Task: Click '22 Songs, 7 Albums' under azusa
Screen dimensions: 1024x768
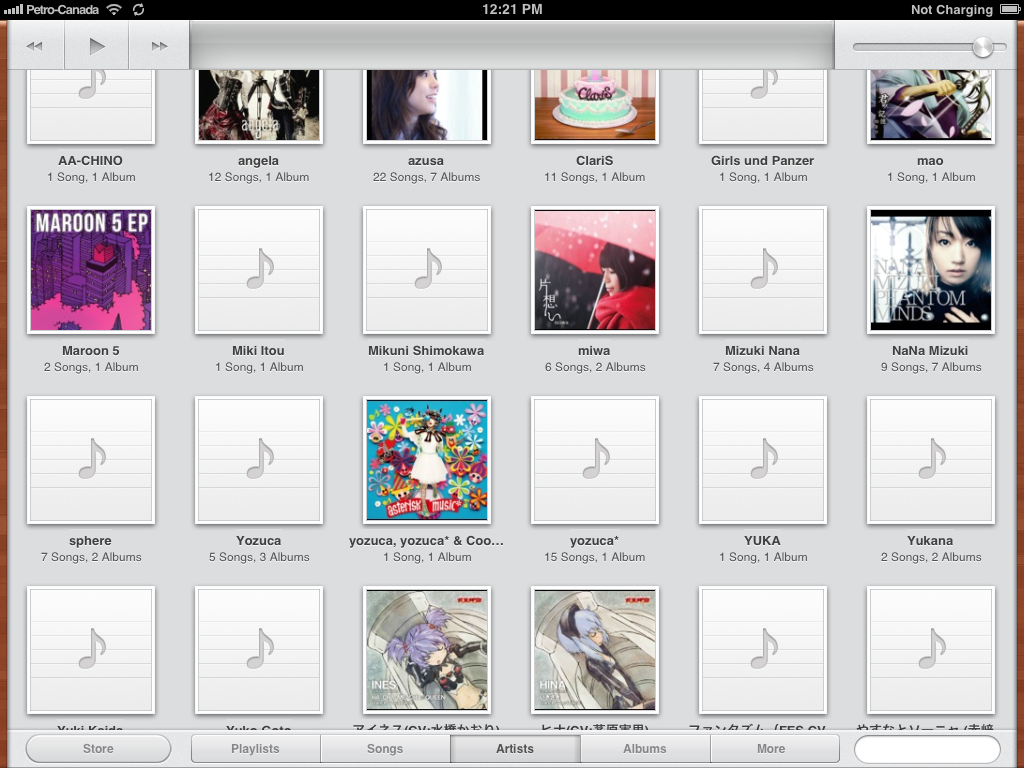Action: tap(426, 177)
